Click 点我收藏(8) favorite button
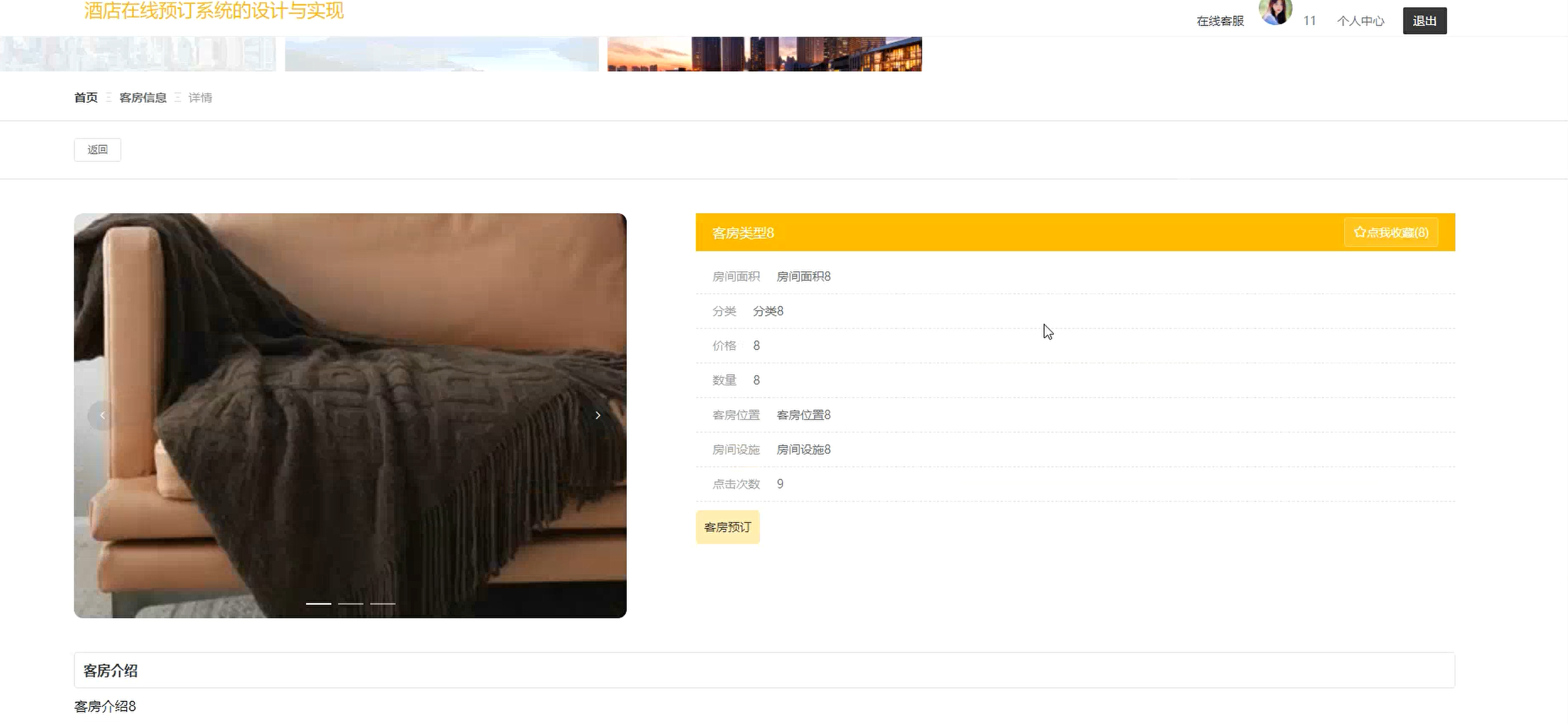The height and width of the screenshot is (724, 1568). click(1391, 232)
